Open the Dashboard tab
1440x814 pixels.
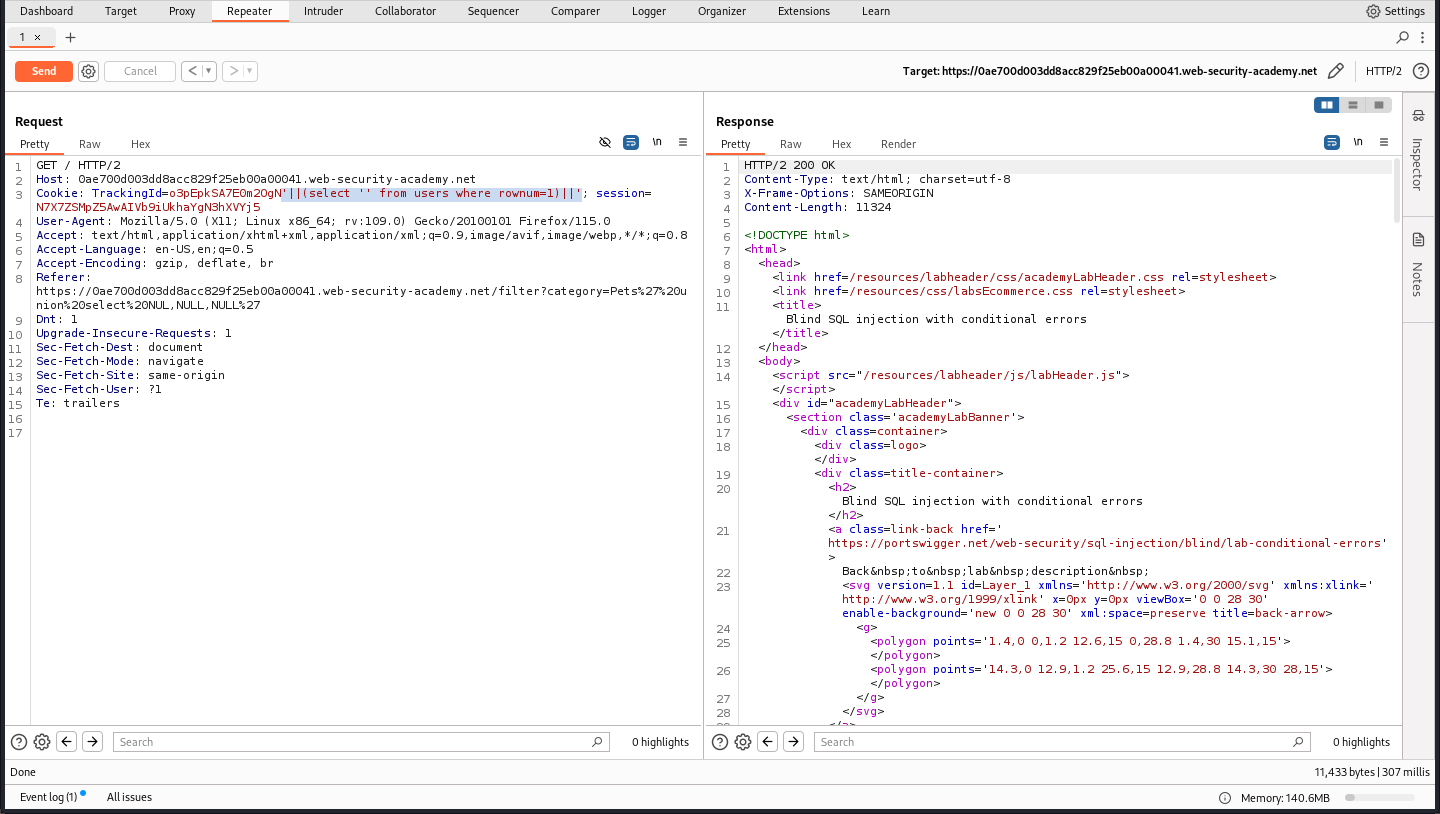47,11
